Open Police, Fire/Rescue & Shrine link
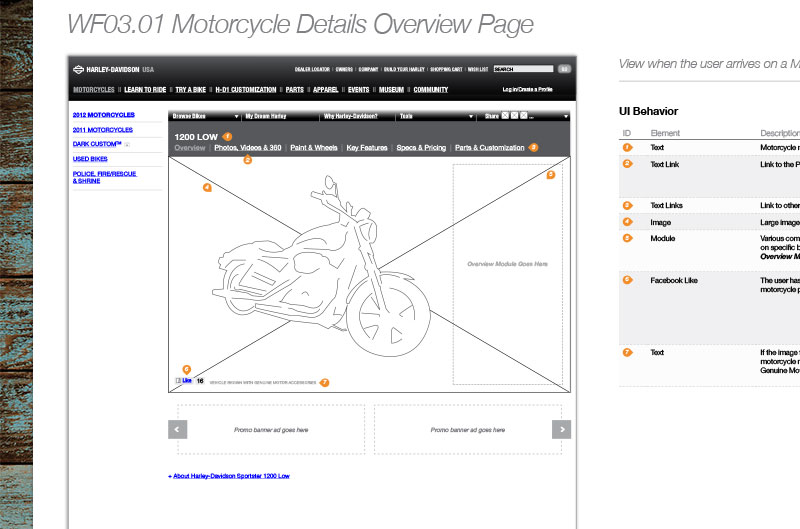The width and height of the screenshot is (800, 529). coord(105,177)
